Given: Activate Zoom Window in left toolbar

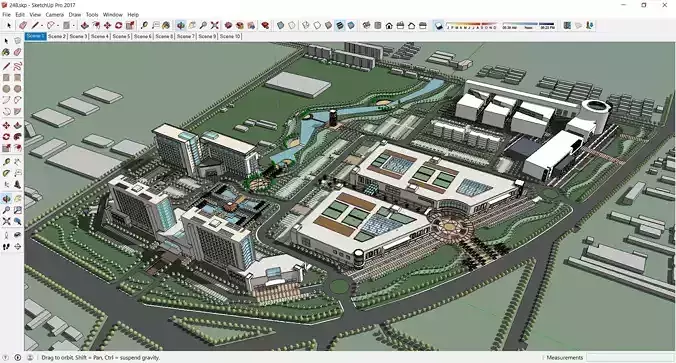Looking at the screenshot, I should point(17,210).
